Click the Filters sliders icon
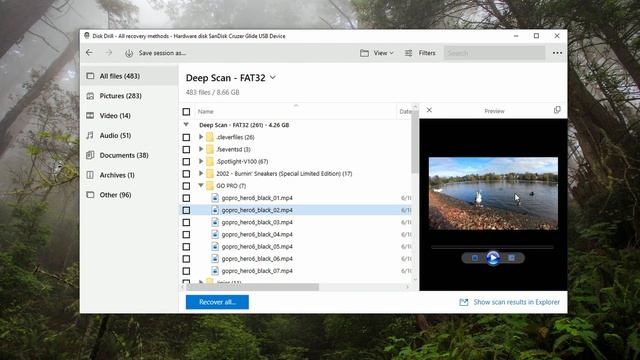This screenshot has width=640, height=360. (x=408, y=53)
